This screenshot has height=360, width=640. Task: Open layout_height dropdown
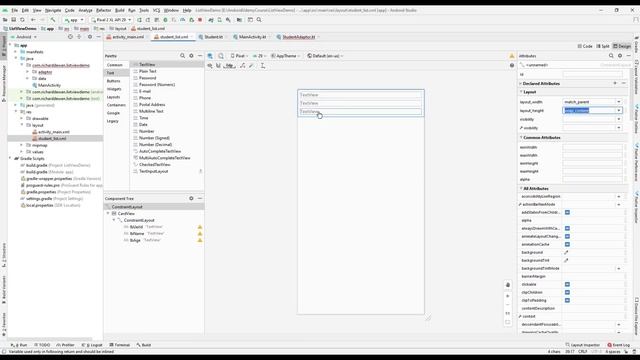pos(619,110)
